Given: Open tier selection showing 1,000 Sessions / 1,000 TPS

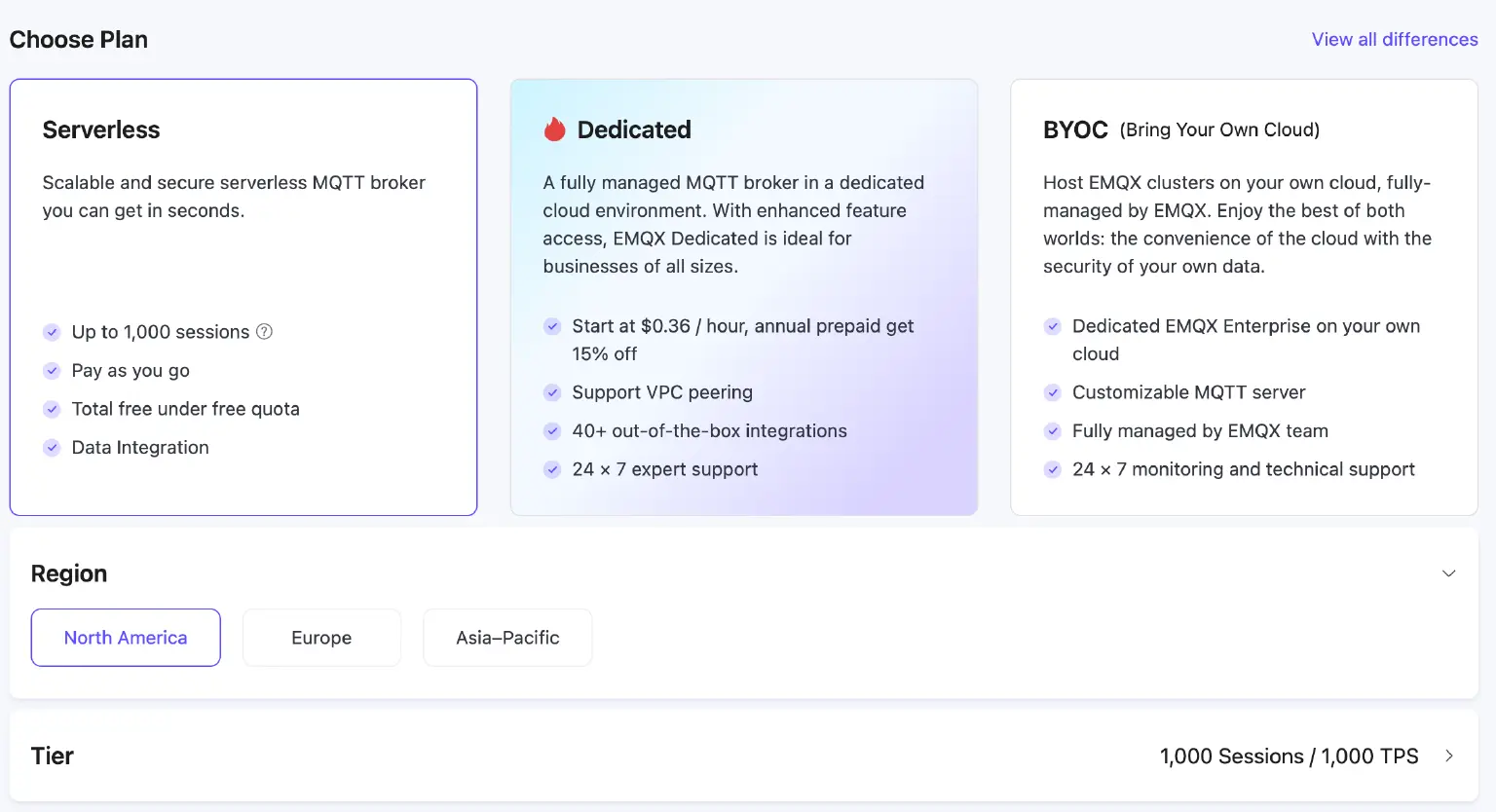Looking at the screenshot, I should (1289, 757).
